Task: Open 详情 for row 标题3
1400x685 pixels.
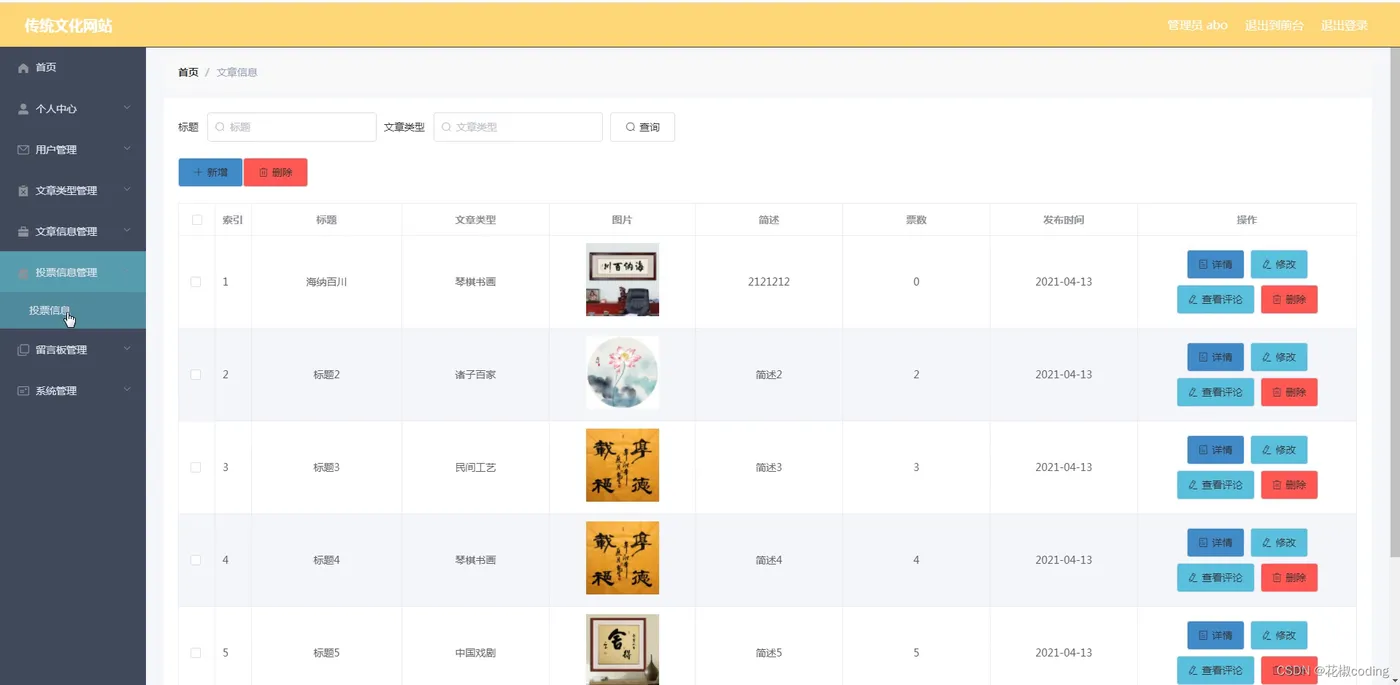Action: (1215, 450)
